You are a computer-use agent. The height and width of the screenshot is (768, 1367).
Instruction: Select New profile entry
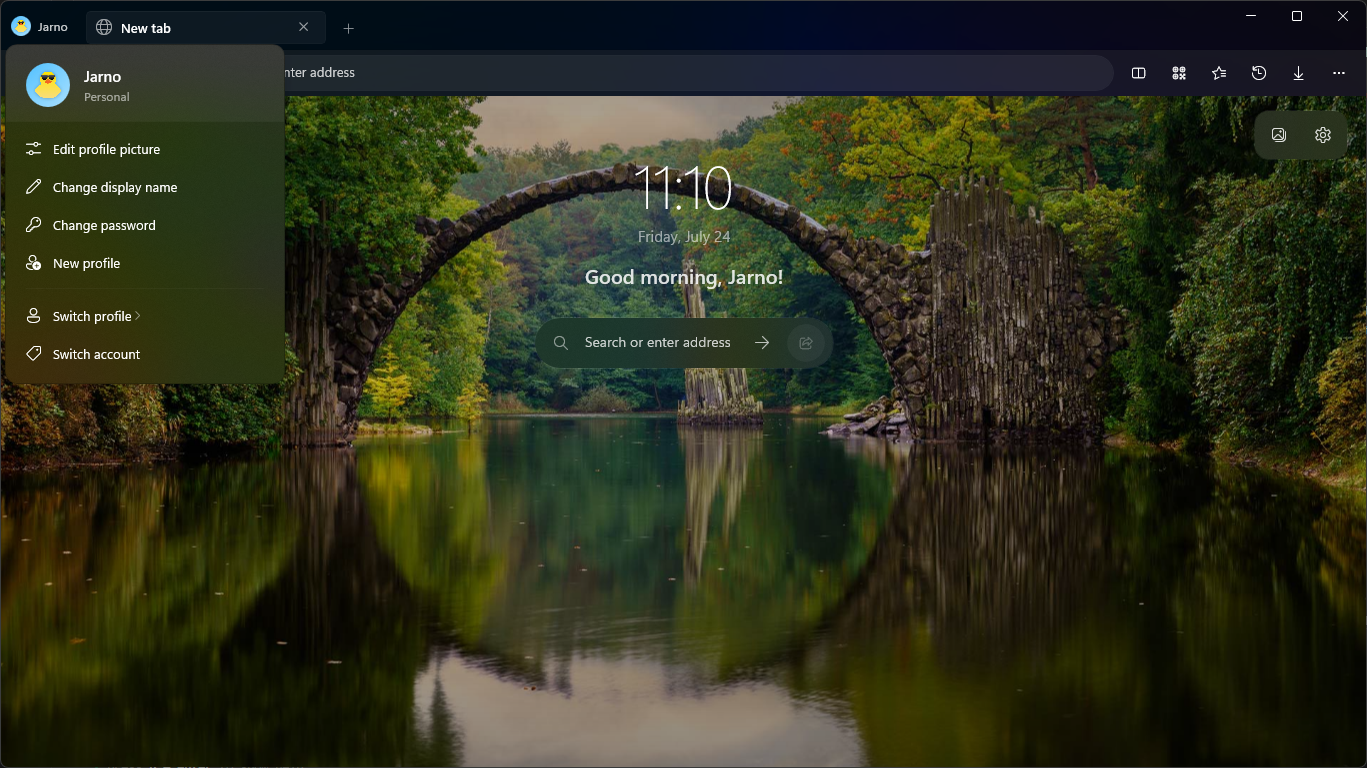[x=145, y=263]
